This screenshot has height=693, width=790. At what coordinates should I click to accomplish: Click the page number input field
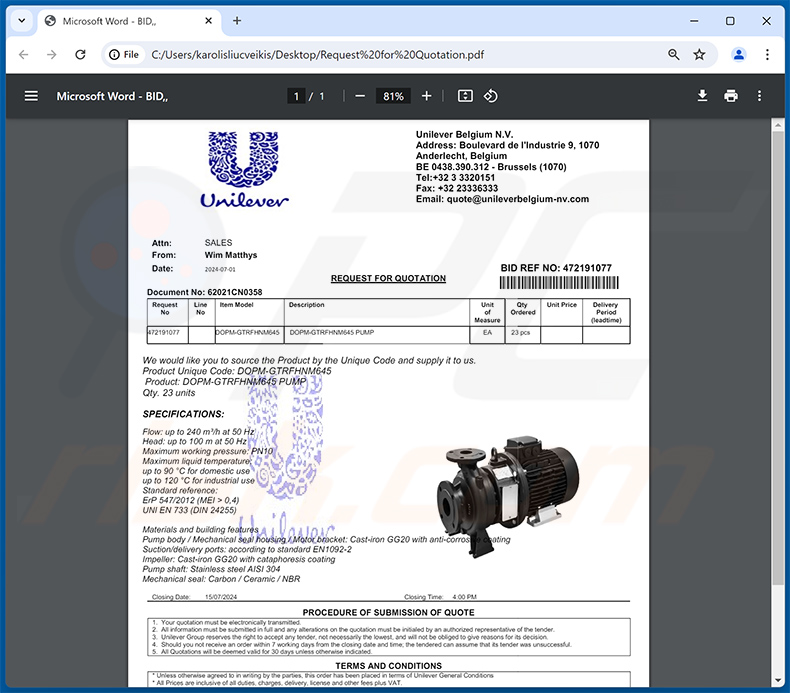point(296,96)
